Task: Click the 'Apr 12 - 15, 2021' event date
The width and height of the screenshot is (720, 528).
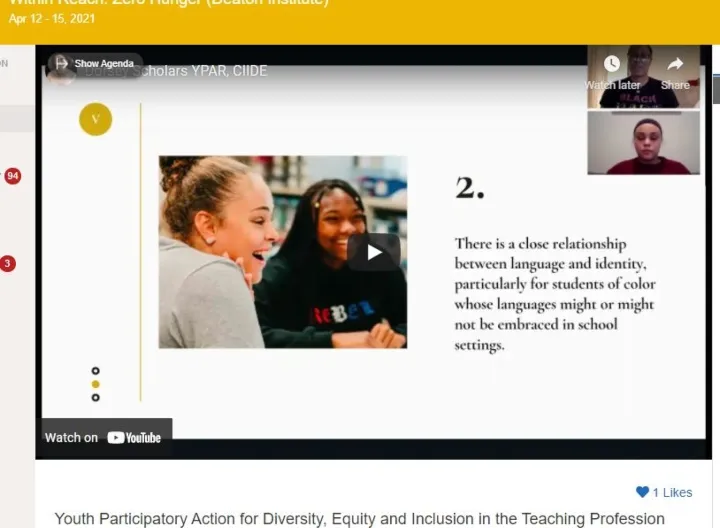Action: tap(52, 19)
